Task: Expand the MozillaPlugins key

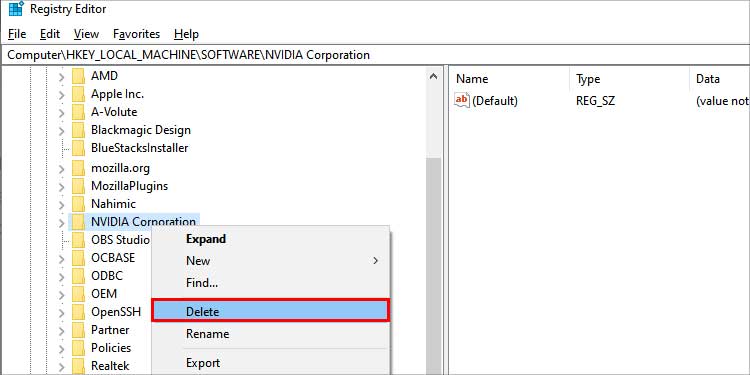Action: 61,187
